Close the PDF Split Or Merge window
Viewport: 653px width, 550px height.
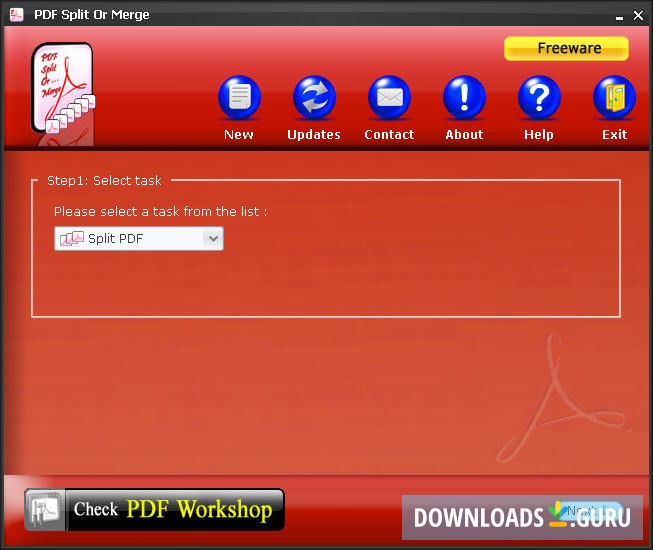pyautogui.click(x=638, y=16)
